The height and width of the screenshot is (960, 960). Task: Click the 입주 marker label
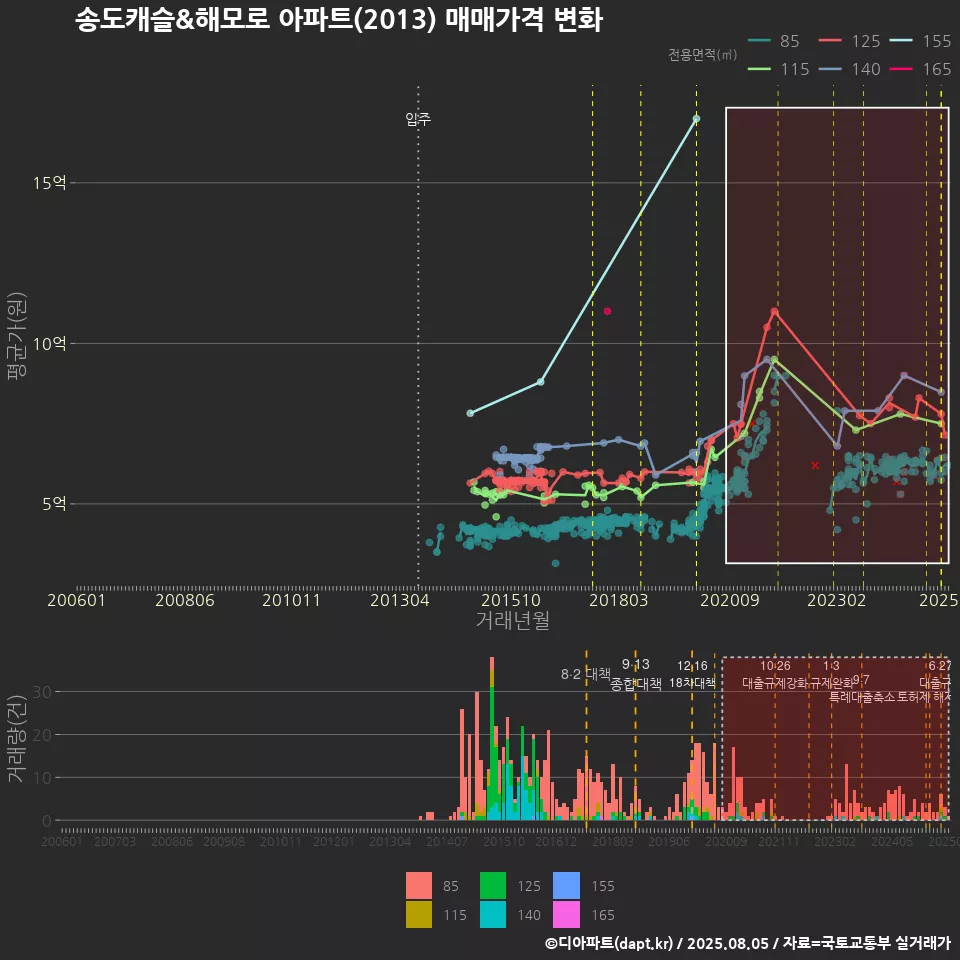[x=418, y=119]
